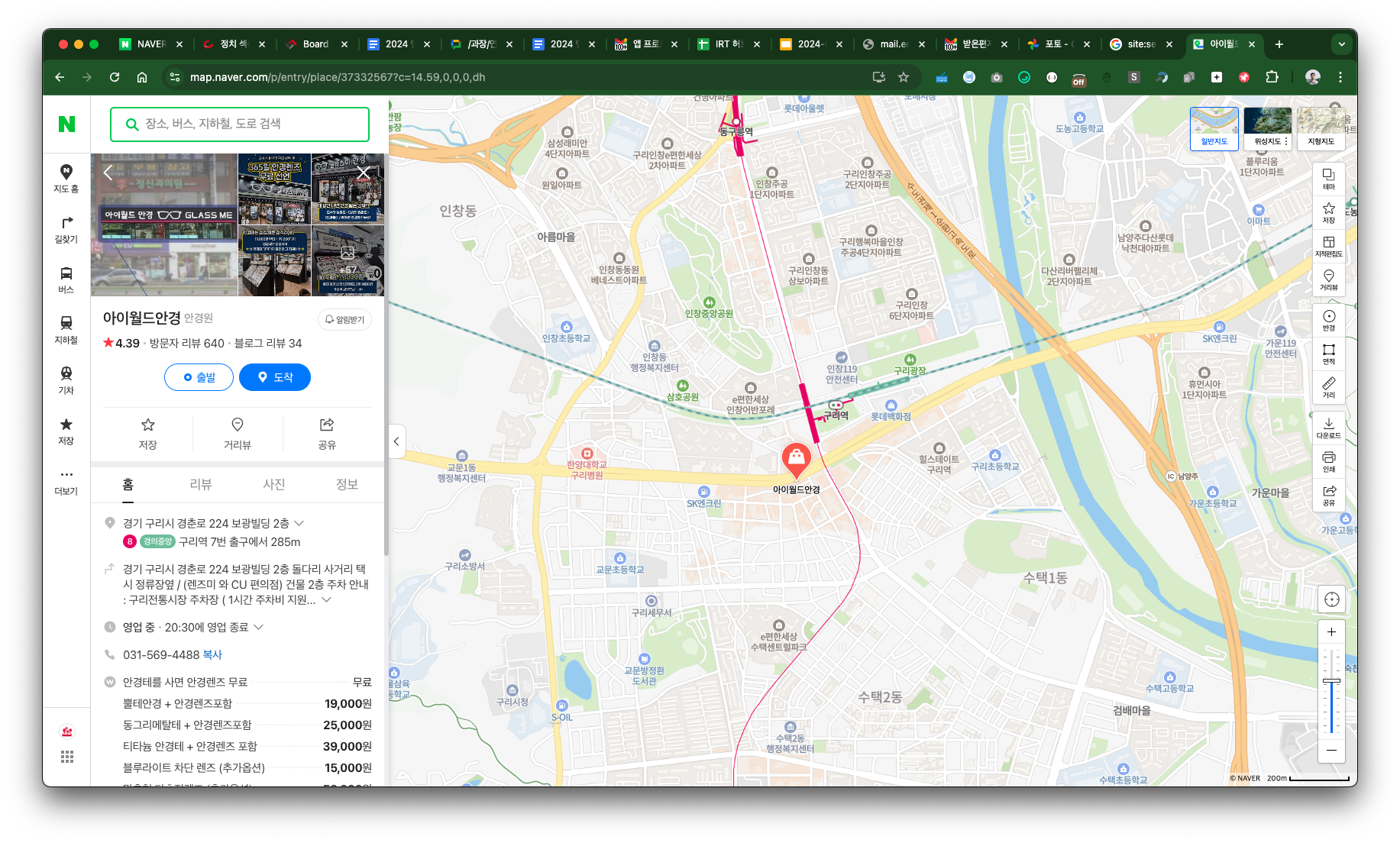The height and width of the screenshot is (843, 1400).
Task: Go back with the photo arrow
Action: (x=108, y=173)
